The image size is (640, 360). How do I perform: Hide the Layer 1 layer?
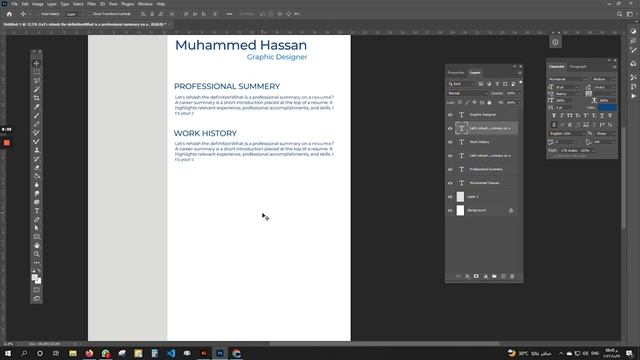(x=450, y=197)
